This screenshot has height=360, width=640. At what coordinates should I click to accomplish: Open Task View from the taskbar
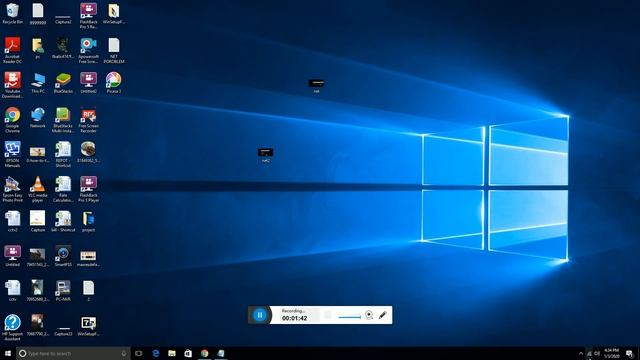point(139,353)
